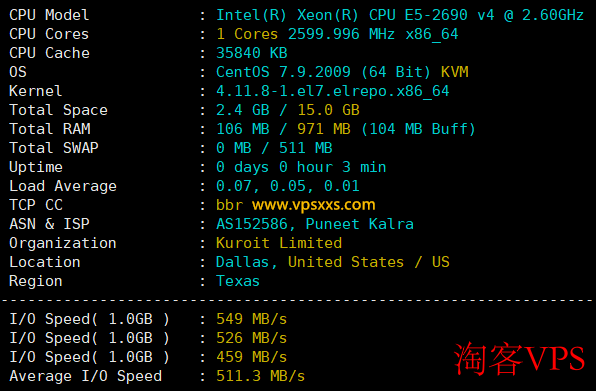Click the AS152586 ASN text
The height and width of the screenshot is (391, 596).
click(252, 224)
